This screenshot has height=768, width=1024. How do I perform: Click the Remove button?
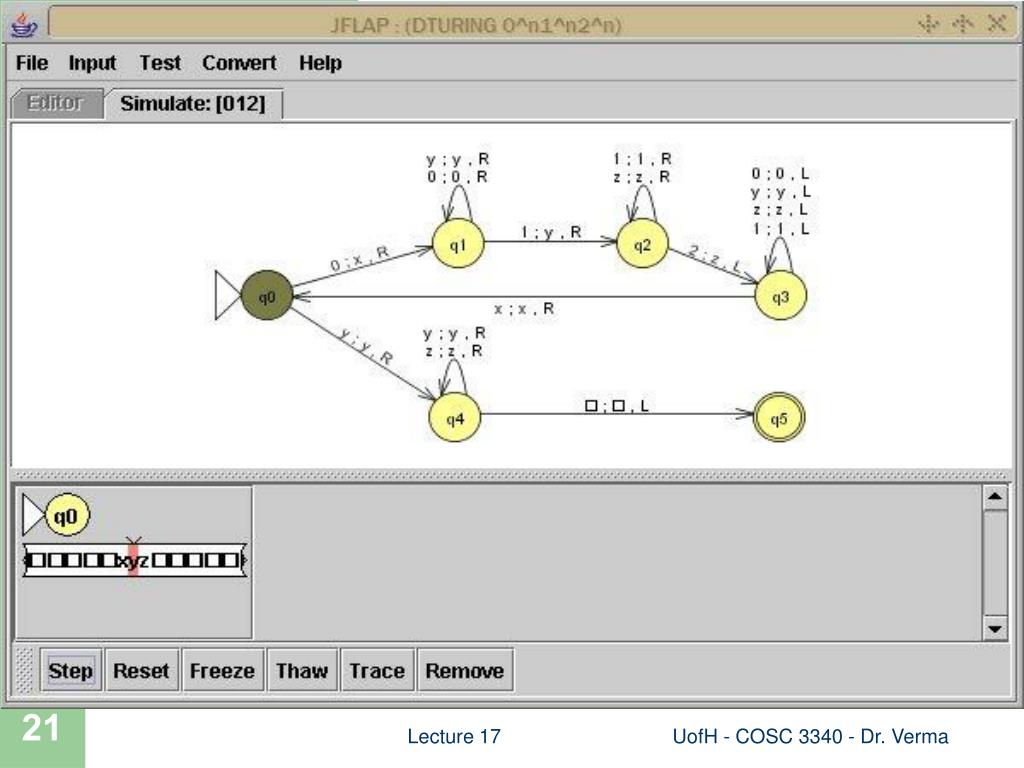point(464,670)
